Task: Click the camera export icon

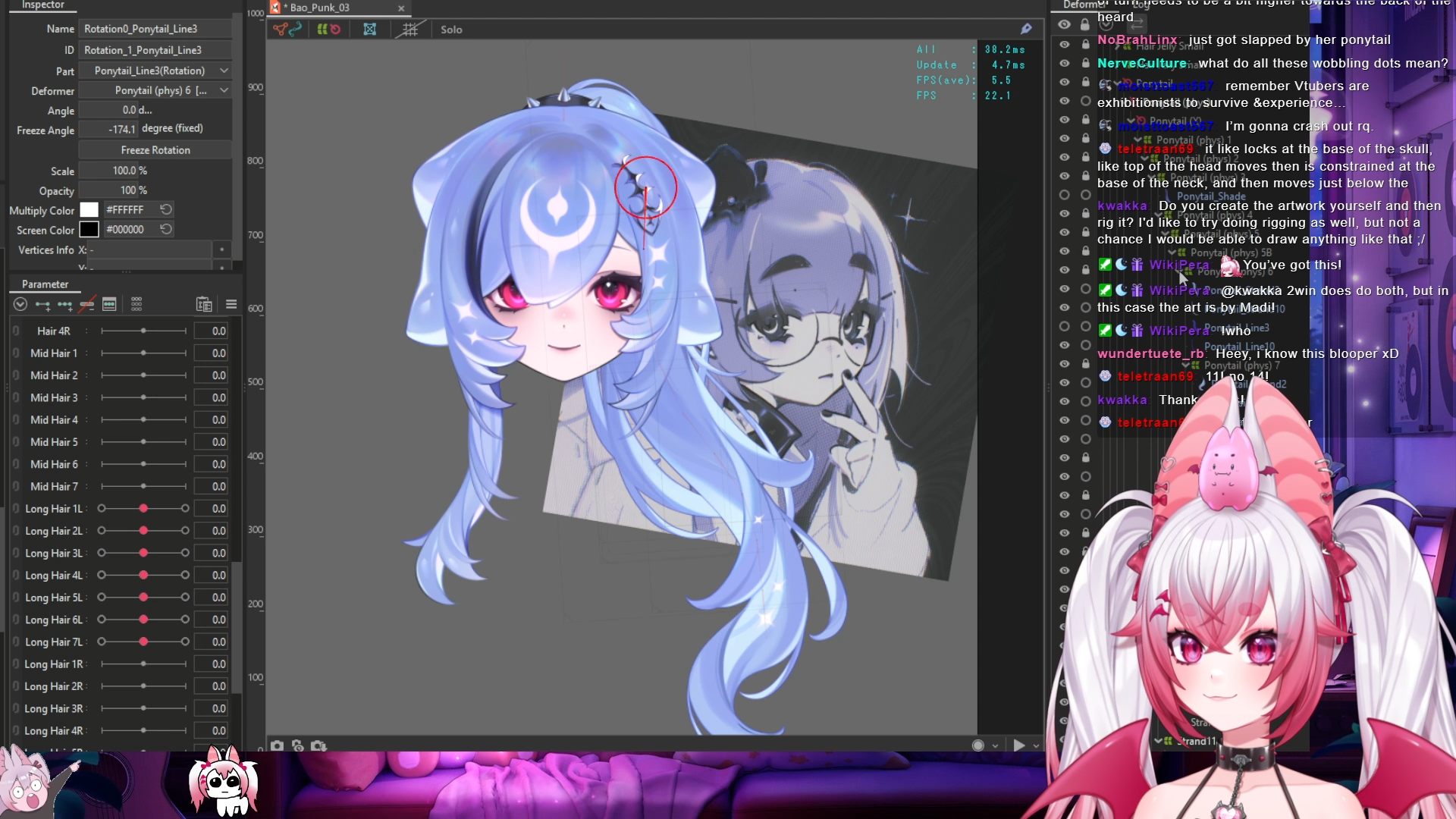Action: [318, 745]
